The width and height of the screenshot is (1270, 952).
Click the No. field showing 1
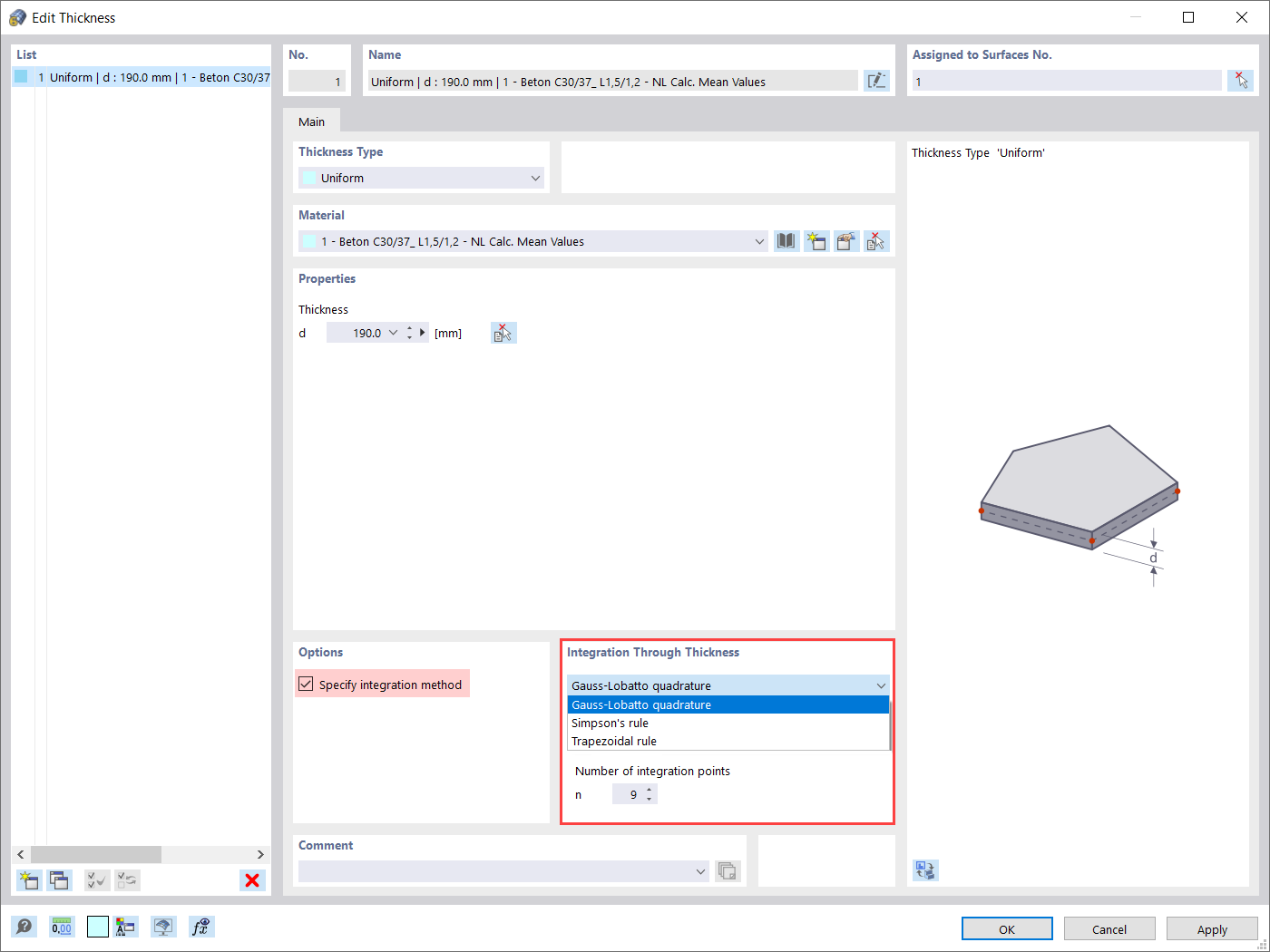[317, 81]
